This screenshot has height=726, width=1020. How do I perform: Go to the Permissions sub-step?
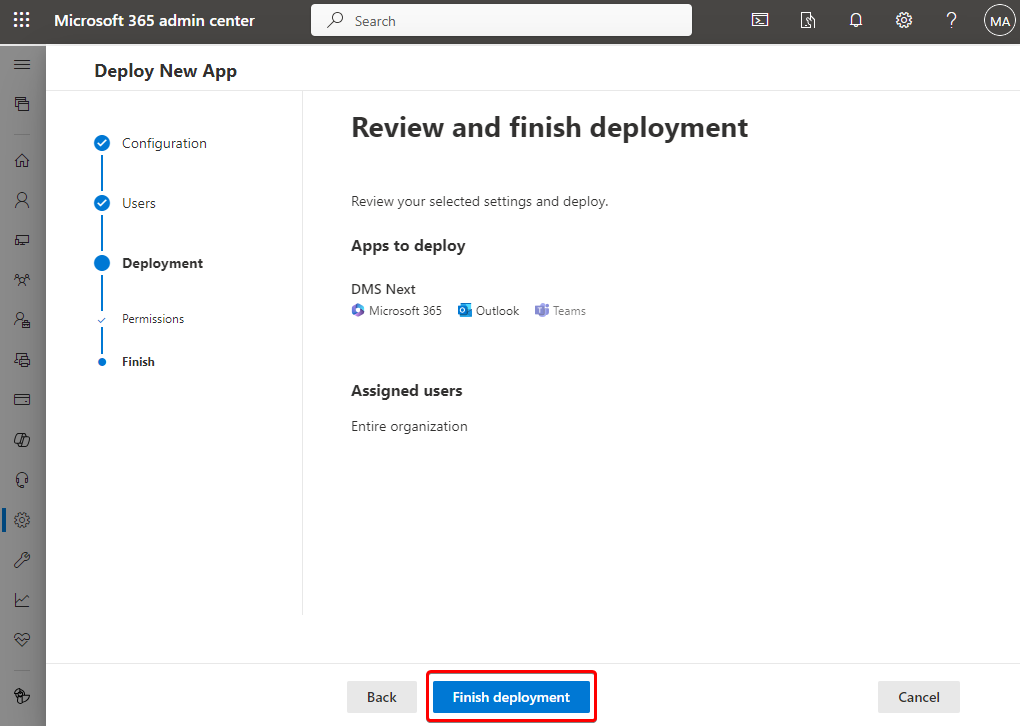[x=153, y=319]
